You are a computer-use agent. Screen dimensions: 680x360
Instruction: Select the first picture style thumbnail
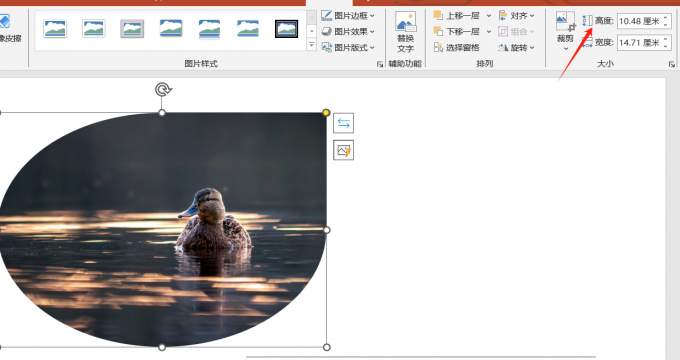[x=55, y=29]
